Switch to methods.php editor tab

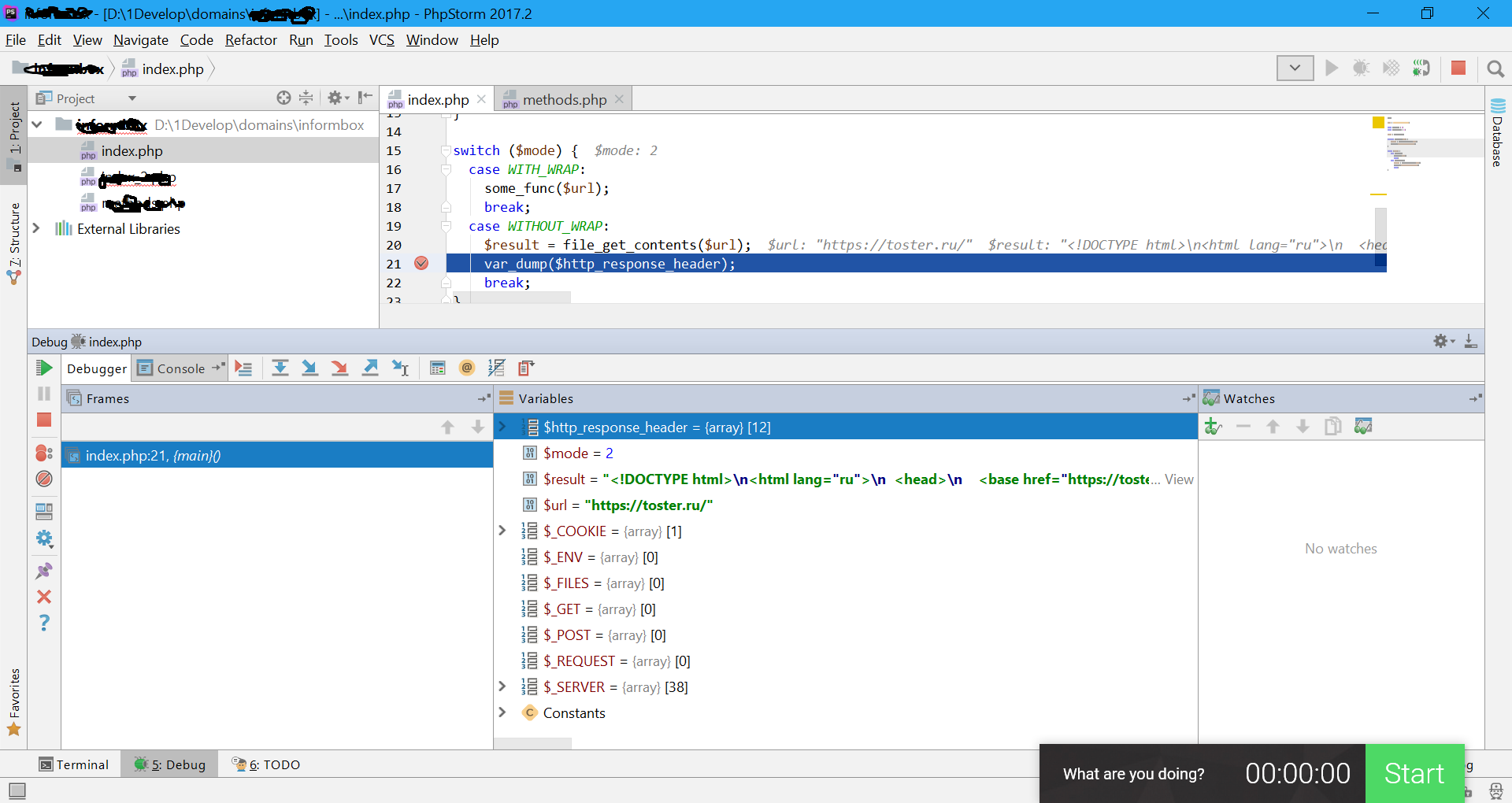tap(564, 99)
